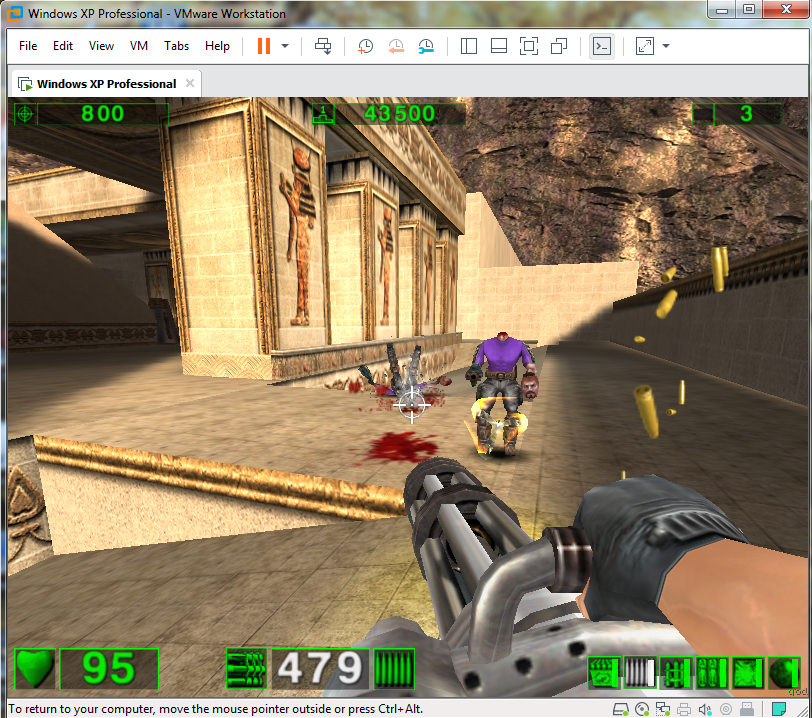
Task: Click the green heart health icon
Action: point(35,669)
